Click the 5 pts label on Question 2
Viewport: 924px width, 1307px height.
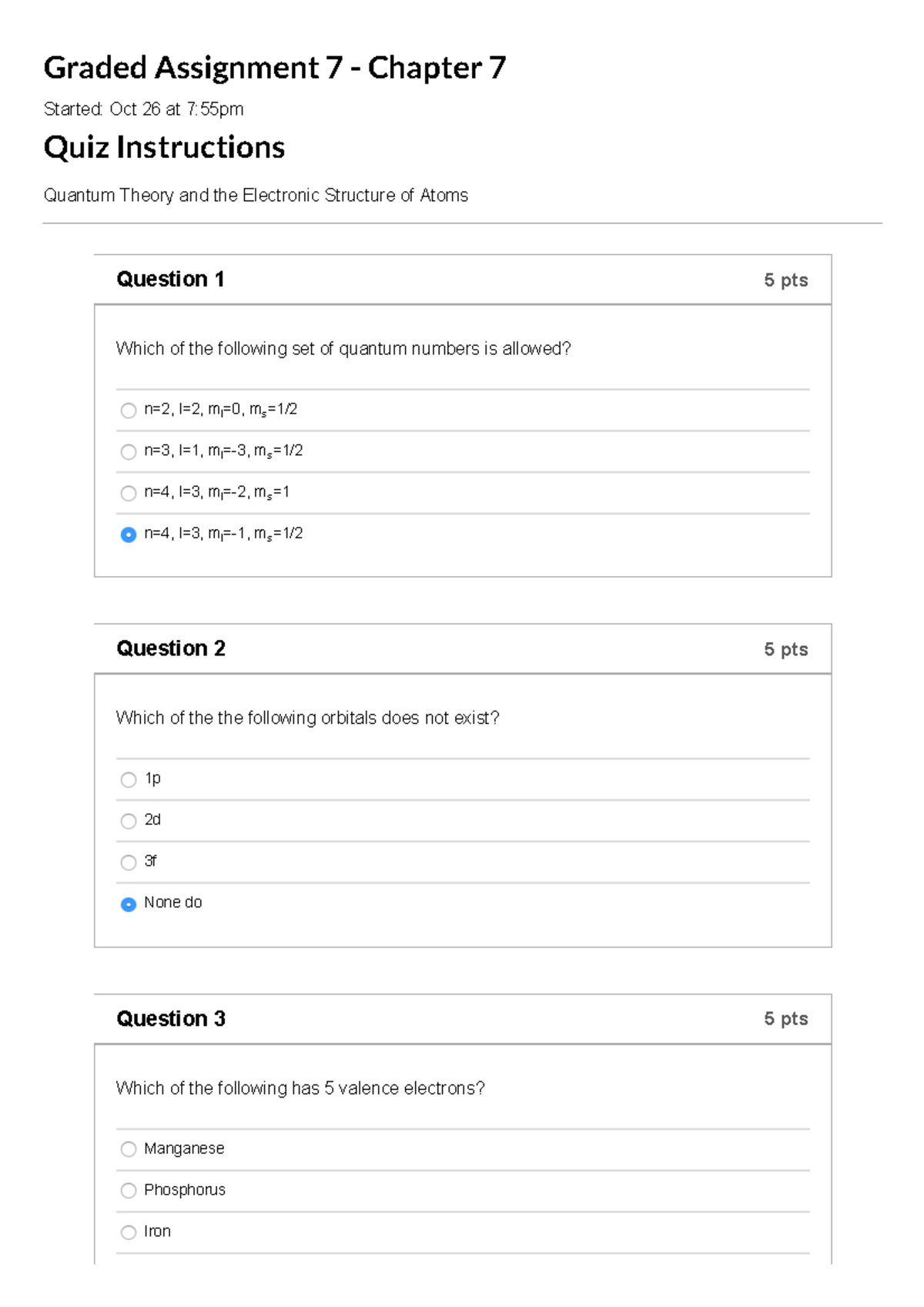(785, 648)
